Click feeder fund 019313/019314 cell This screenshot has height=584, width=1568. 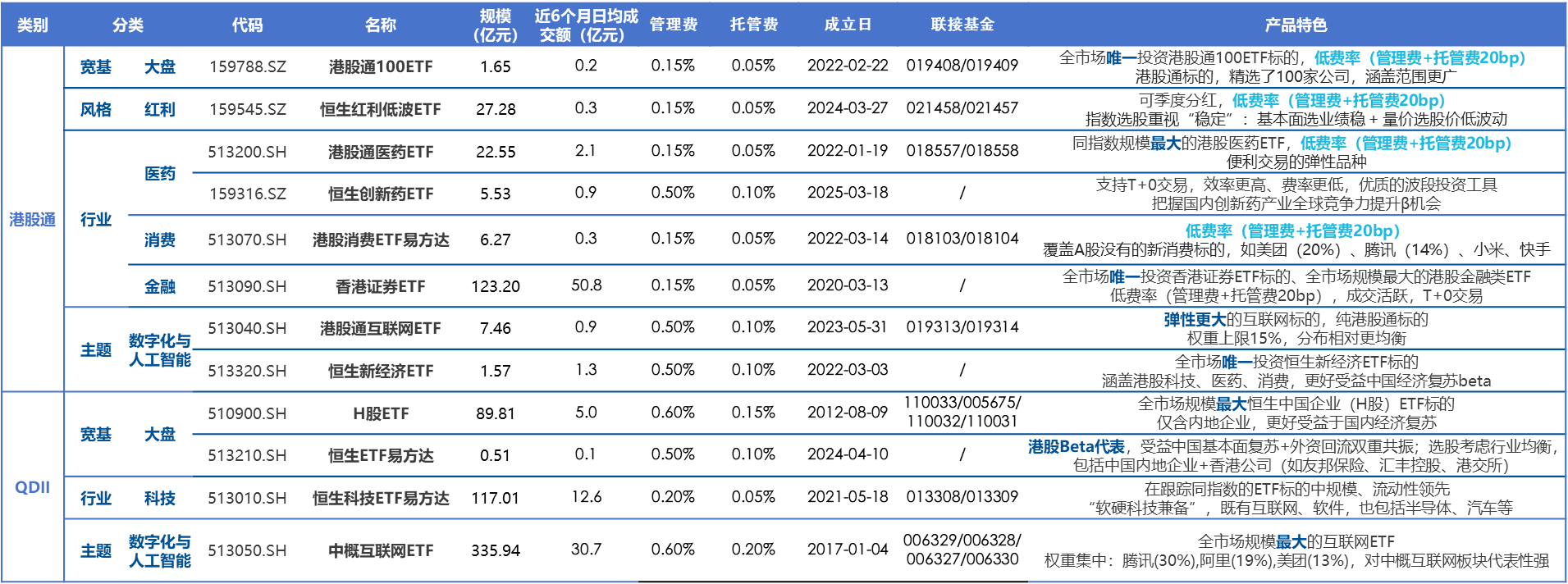(962, 327)
